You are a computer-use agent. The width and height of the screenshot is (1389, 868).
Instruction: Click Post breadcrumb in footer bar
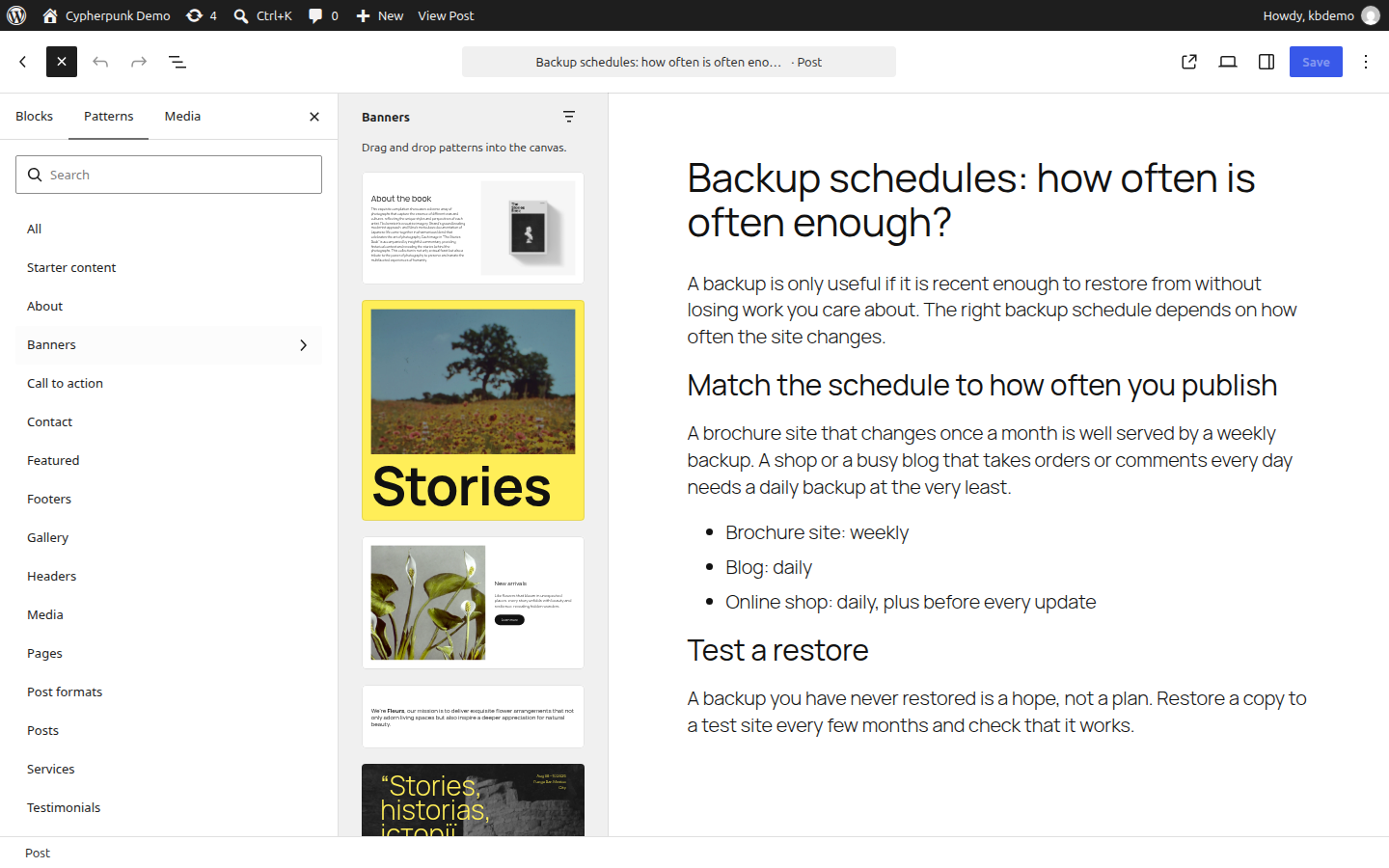pos(38,853)
